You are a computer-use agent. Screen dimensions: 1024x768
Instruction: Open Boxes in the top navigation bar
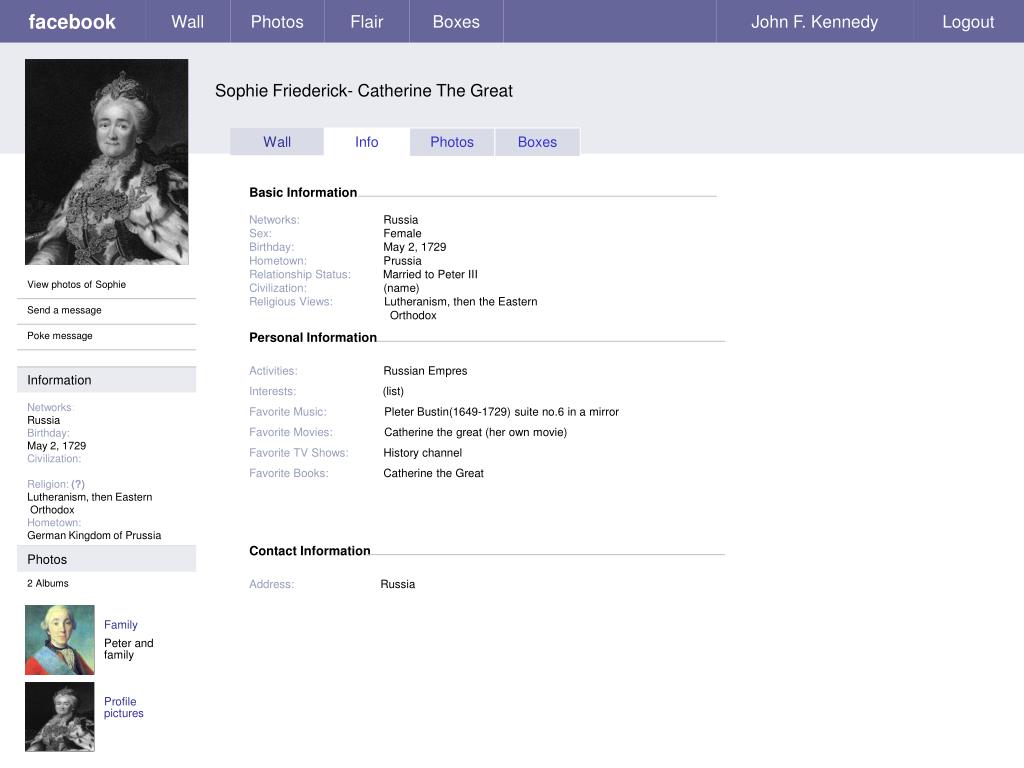(456, 22)
